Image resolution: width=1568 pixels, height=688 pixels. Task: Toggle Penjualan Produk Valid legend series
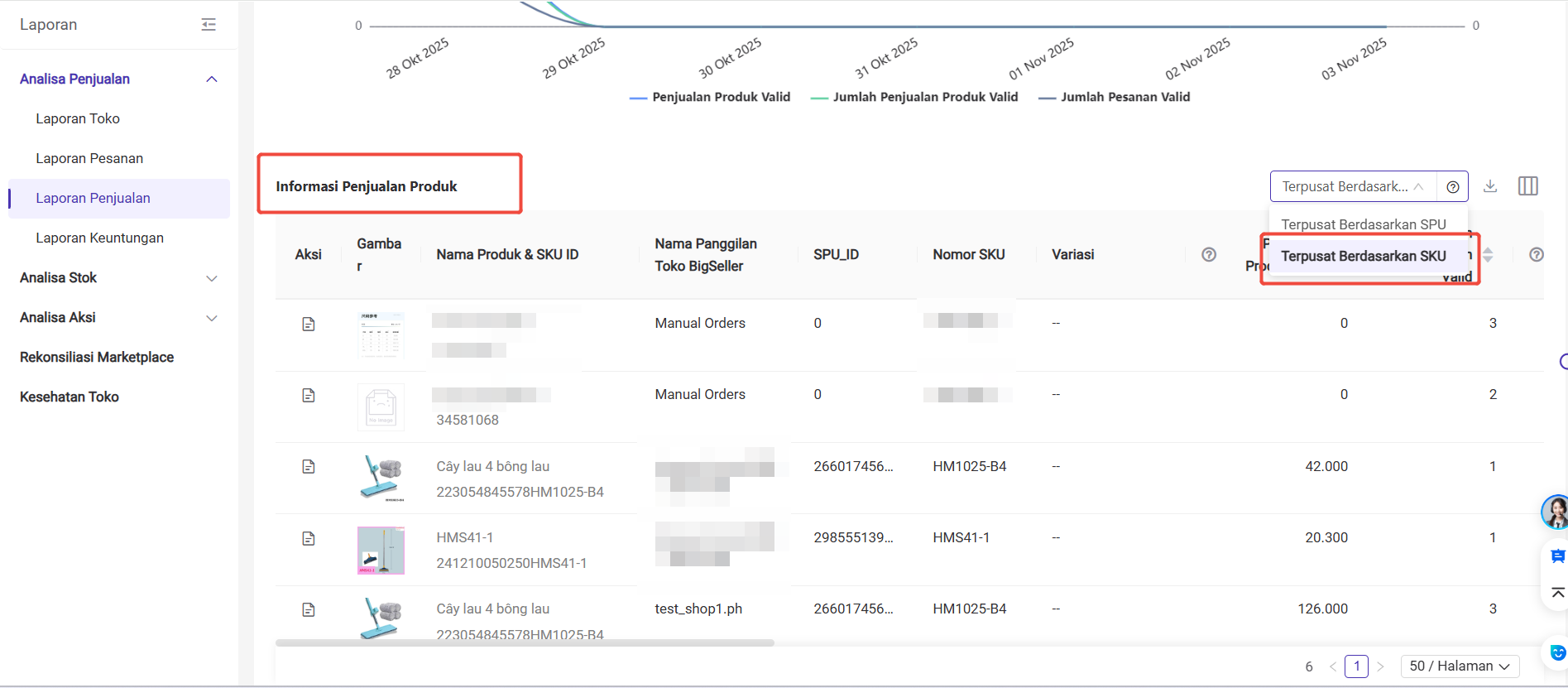pos(710,97)
